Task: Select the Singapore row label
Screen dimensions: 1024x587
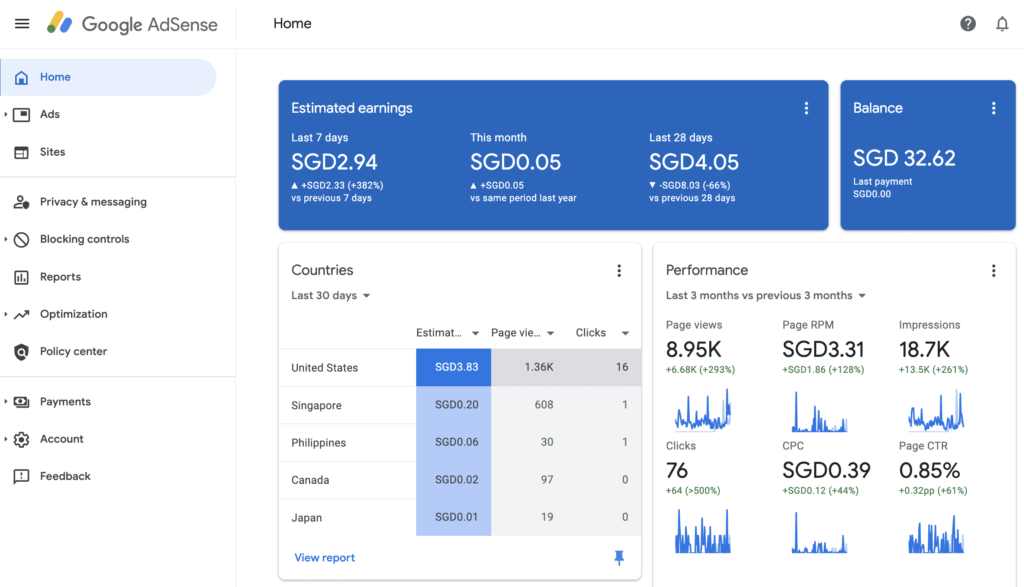Action: [x=316, y=405]
